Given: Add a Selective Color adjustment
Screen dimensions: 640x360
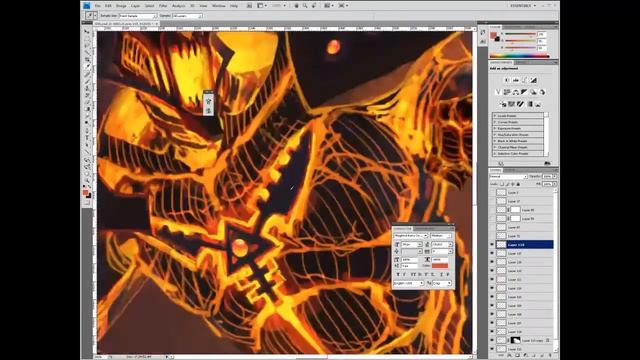Looking at the screenshot, I should pos(538,104).
